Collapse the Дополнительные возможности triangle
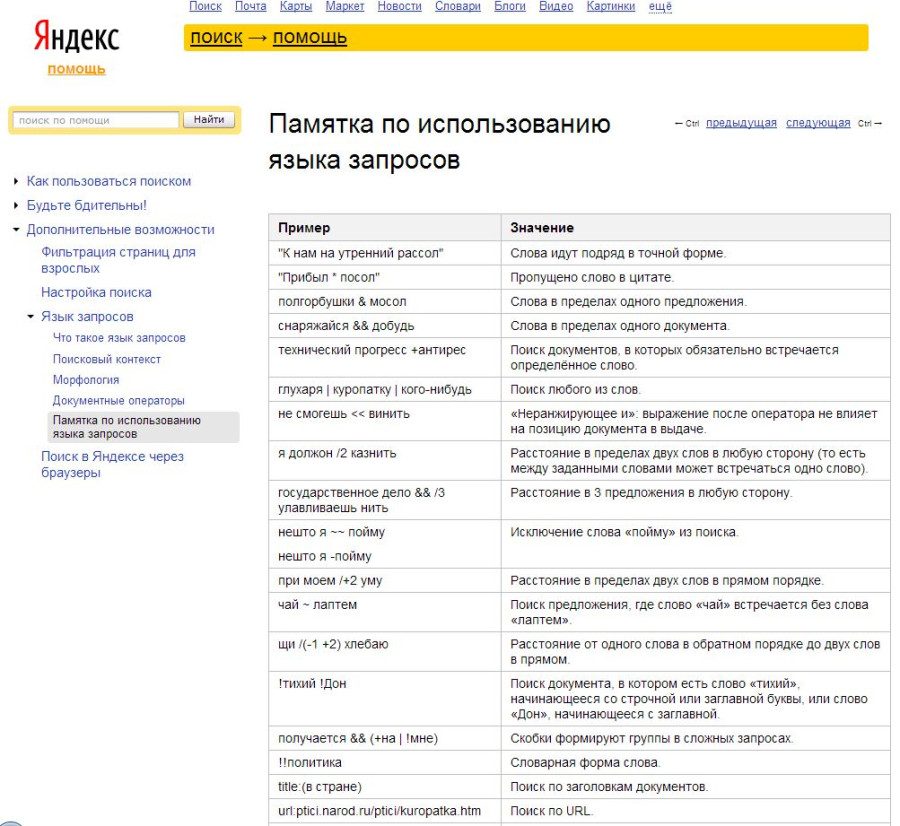The width and height of the screenshot is (900, 826). [x=16, y=230]
